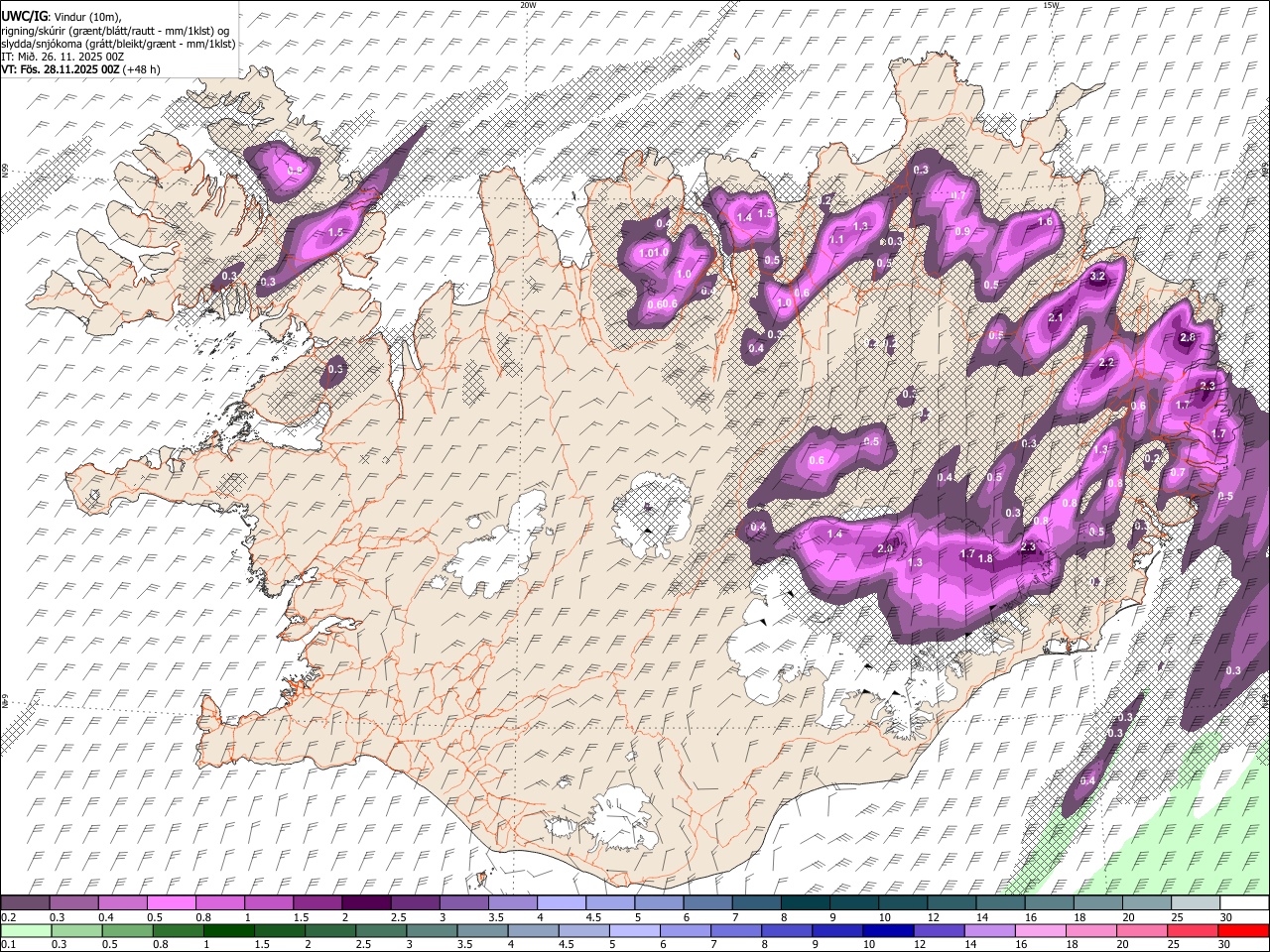This screenshot has height=952, width=1270.
Task: Click the snow legend swatch labeled 0.2
Action: [25, 902]
